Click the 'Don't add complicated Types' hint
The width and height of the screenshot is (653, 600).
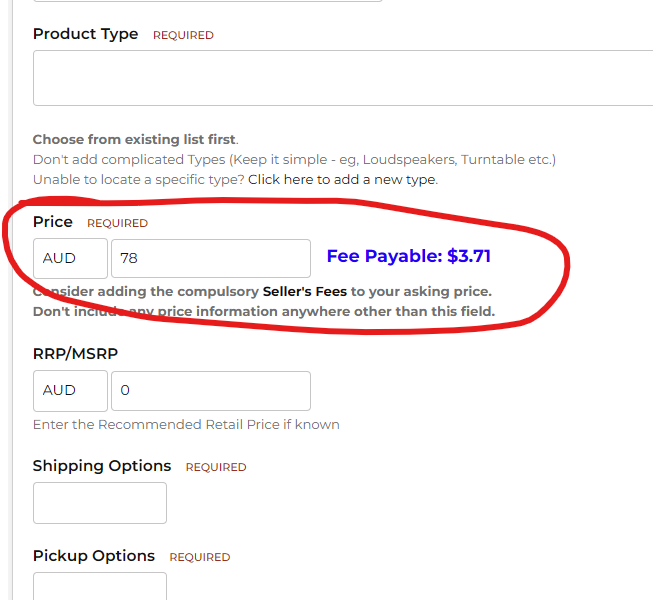click(x=294, y=160)
